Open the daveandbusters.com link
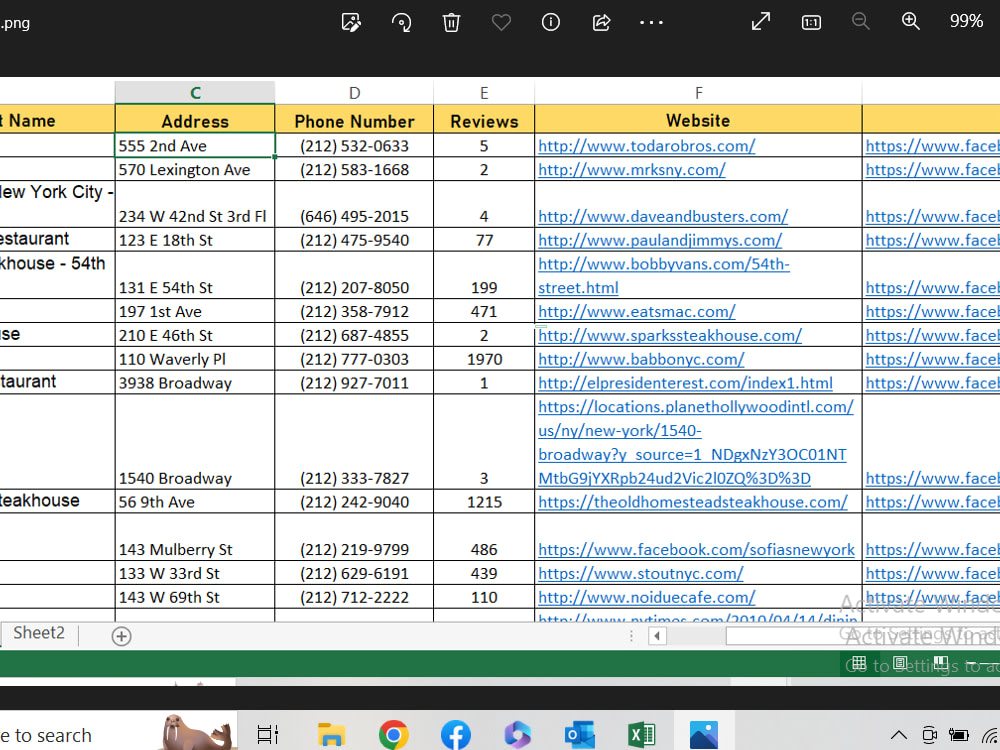1000x750 pixels. click(663, 216)
